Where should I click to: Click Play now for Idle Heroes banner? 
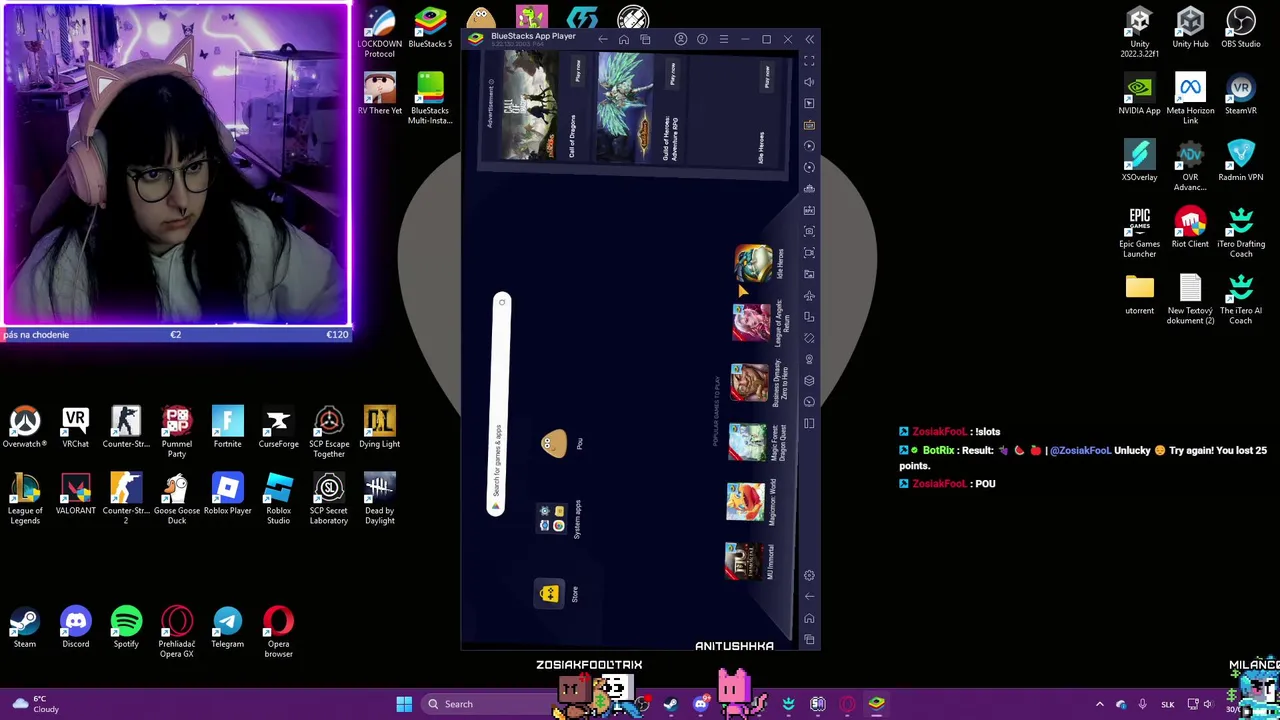pyautogui.click(x=767, y=77)
